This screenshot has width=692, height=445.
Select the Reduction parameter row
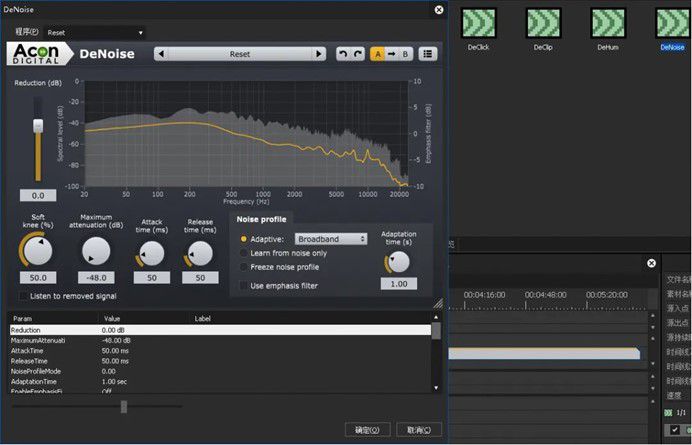220,330
